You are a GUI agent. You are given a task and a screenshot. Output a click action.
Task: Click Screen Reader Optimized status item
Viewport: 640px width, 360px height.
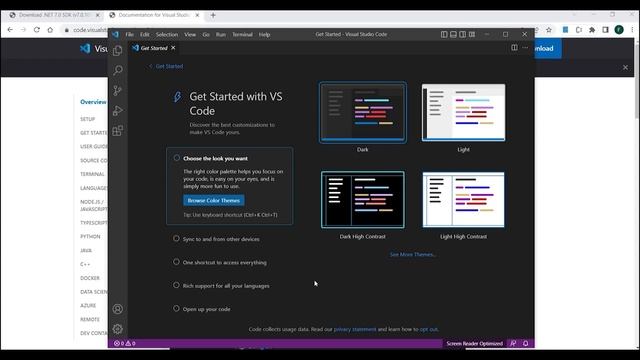[474, 343]
